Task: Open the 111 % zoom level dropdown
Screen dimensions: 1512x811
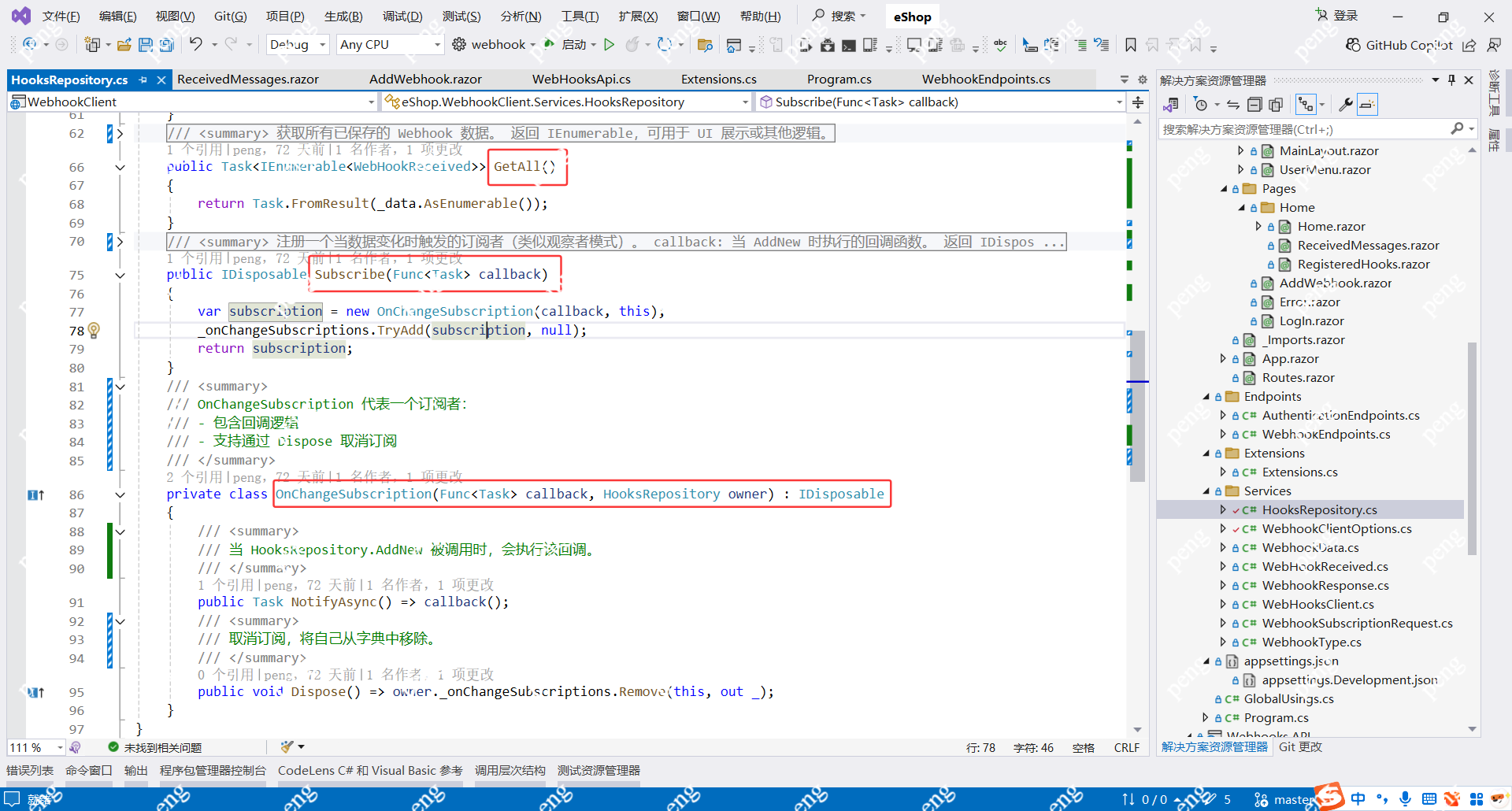Action: (36, 747)
